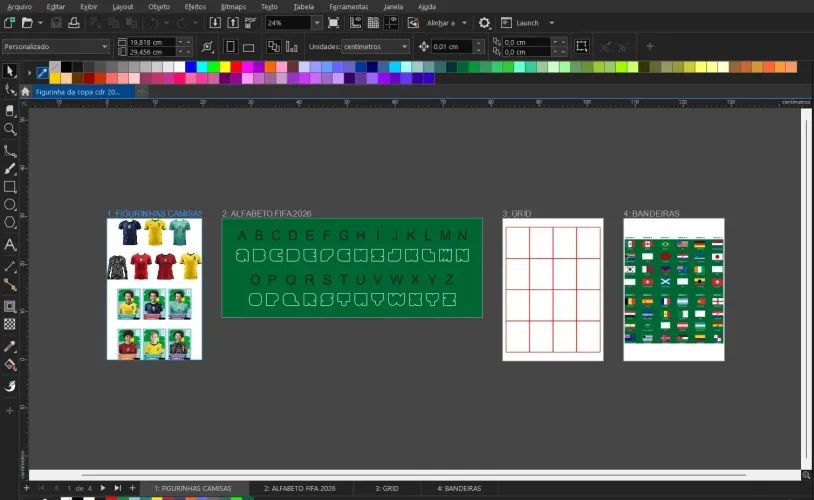Select the Connector tool
This screenshot has height=500, width=814.
pyautogui.click(x=9, y=285)
